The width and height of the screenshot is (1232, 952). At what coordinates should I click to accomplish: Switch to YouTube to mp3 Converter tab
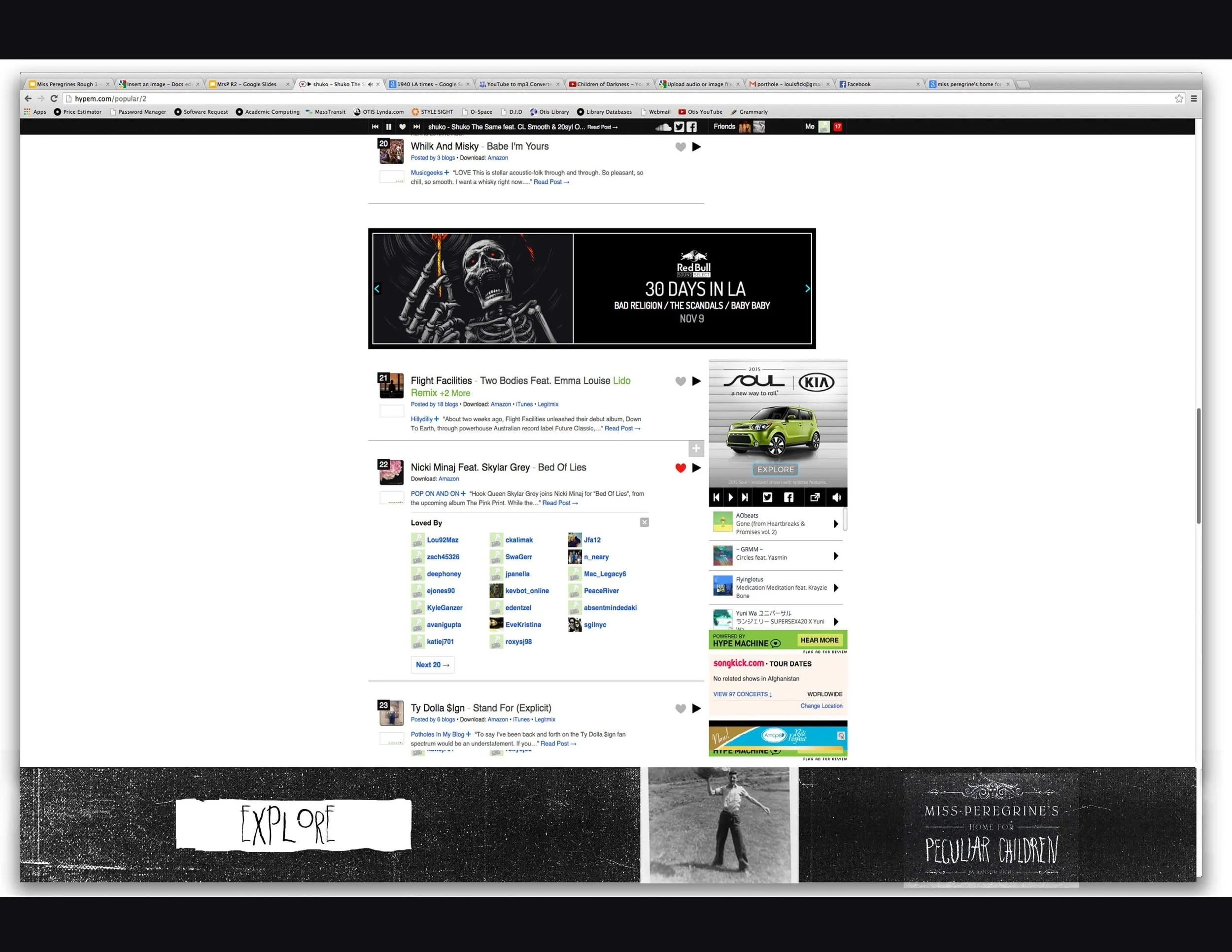(x=519, y=84)
